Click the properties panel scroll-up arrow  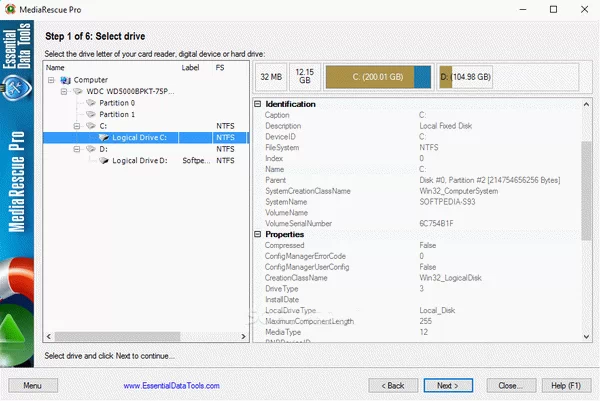tap(586, 104)
